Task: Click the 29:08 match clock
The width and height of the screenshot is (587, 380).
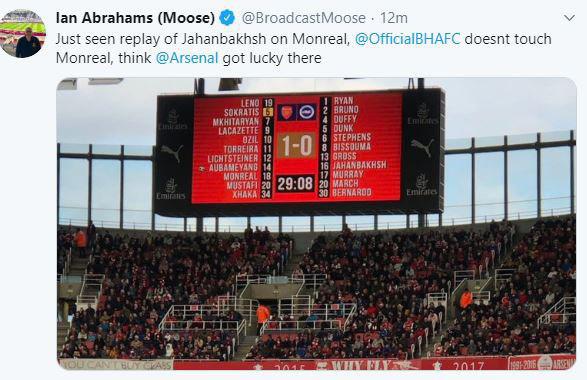Action: pyautogui.click(x=295, y=184)
